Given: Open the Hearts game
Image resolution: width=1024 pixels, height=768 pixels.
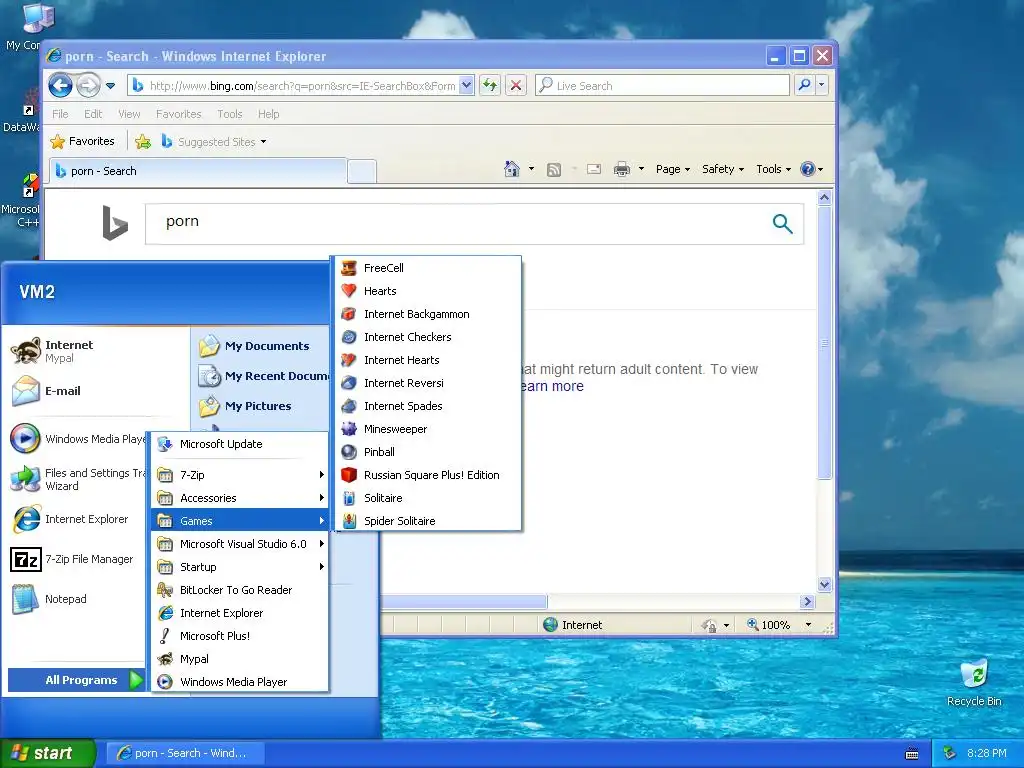Looking at the screenshot, I should click(428, 291).
